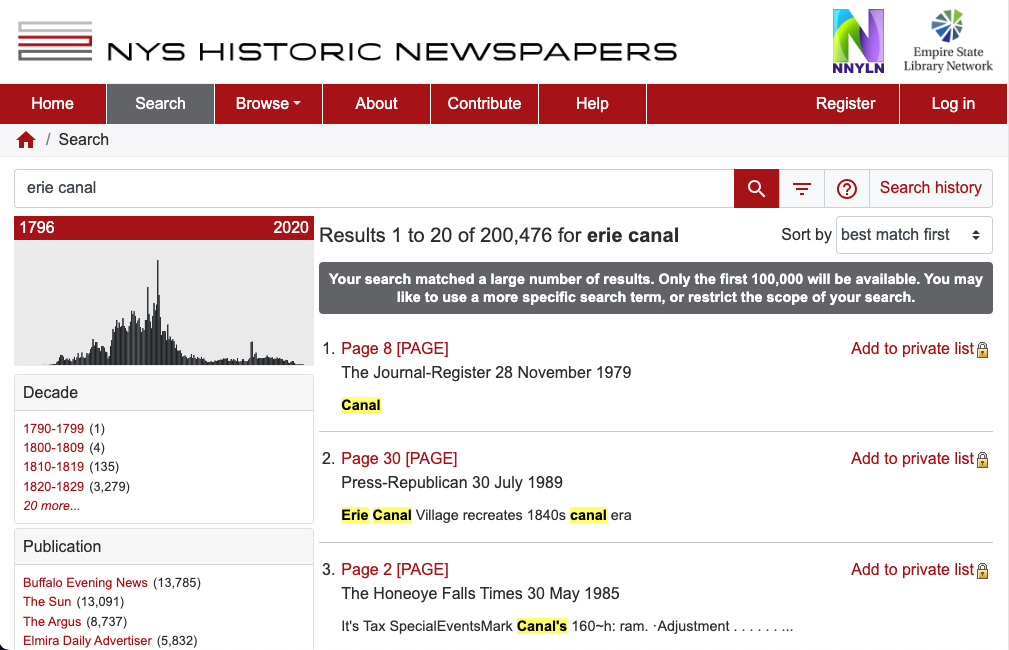Screen dimensions: 1009x650
Task: Add Honeoye Falls Times result to private list
Action: point(912,570)
